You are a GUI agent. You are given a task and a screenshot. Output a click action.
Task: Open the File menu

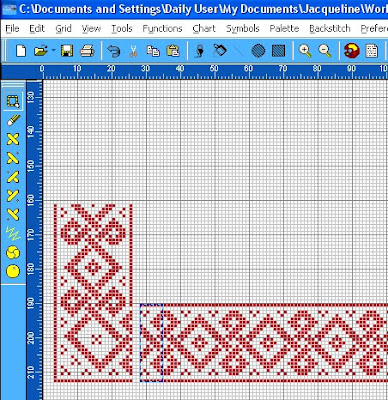click(x=12, y=29)
